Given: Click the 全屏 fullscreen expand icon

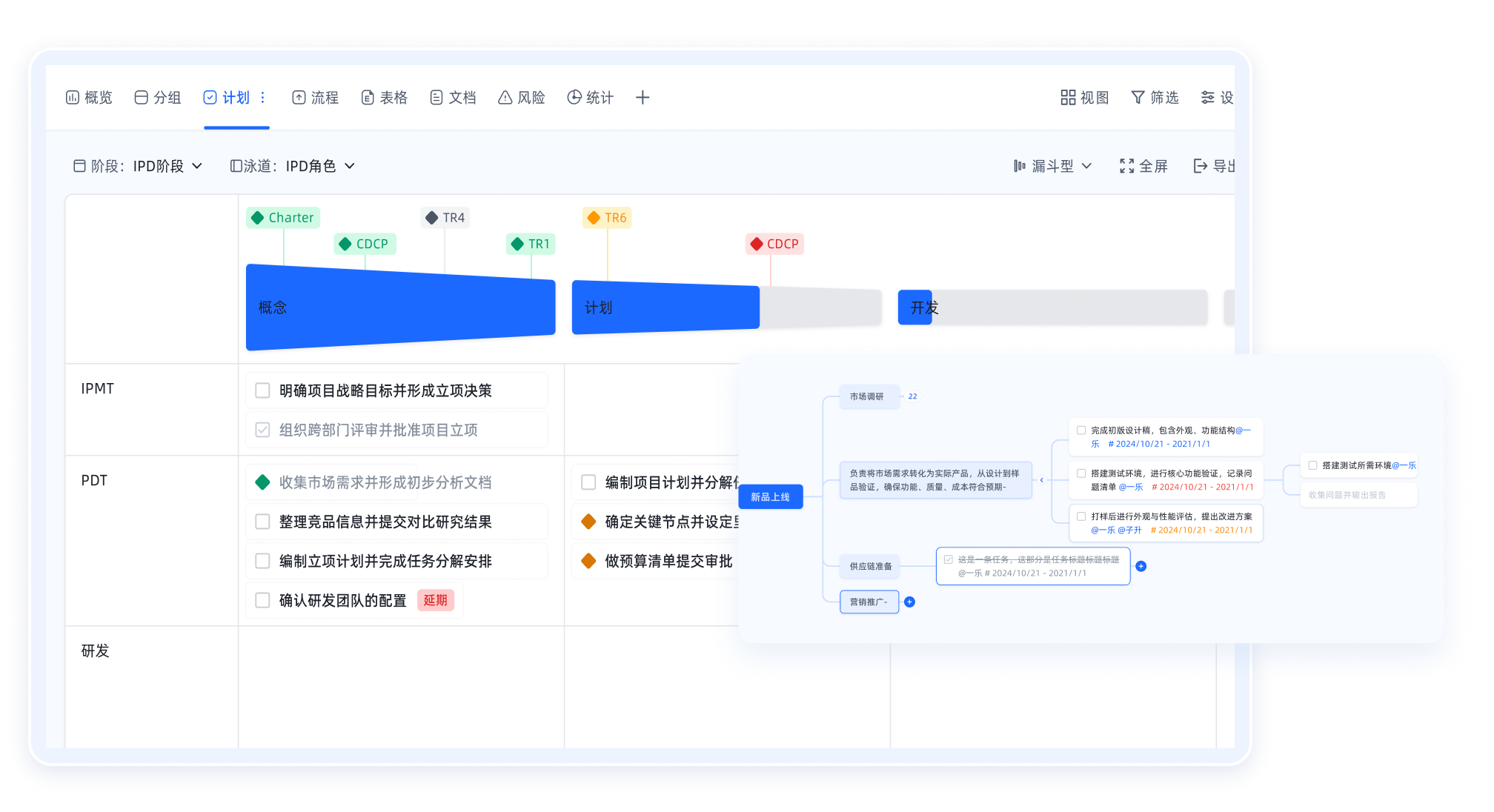Looking at the screenshot, I should [x=1126, y=166].
